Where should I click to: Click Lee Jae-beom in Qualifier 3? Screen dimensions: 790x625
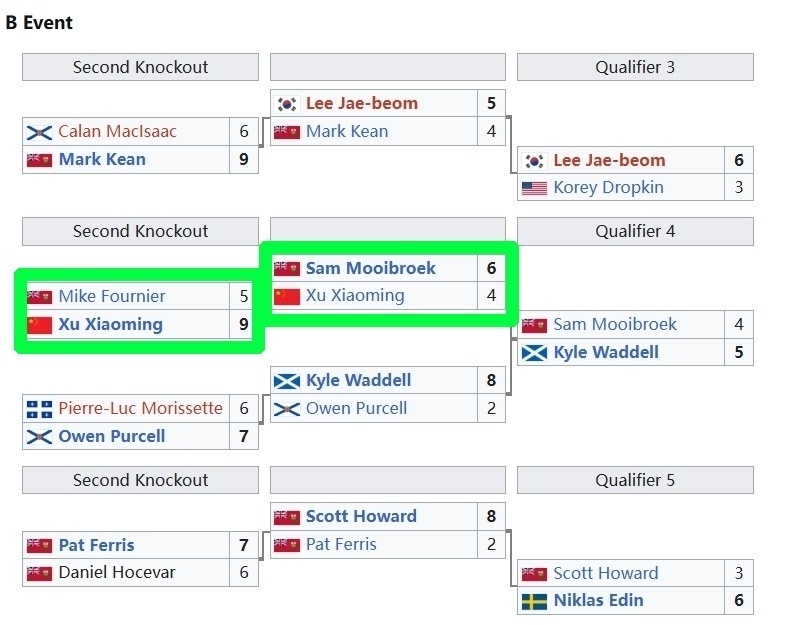[609, 160]
